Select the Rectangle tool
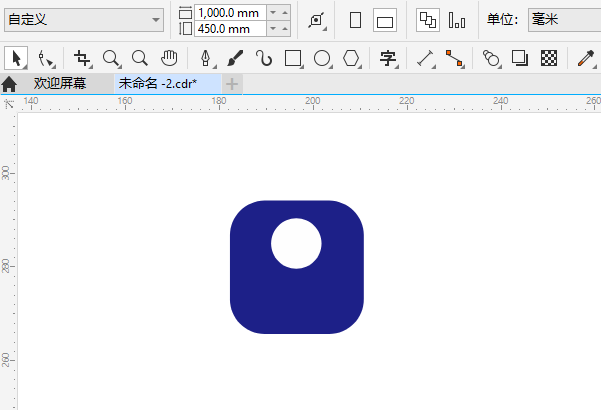Image resolution: width=601 pixels, height=410 pixels. (293, 59)
